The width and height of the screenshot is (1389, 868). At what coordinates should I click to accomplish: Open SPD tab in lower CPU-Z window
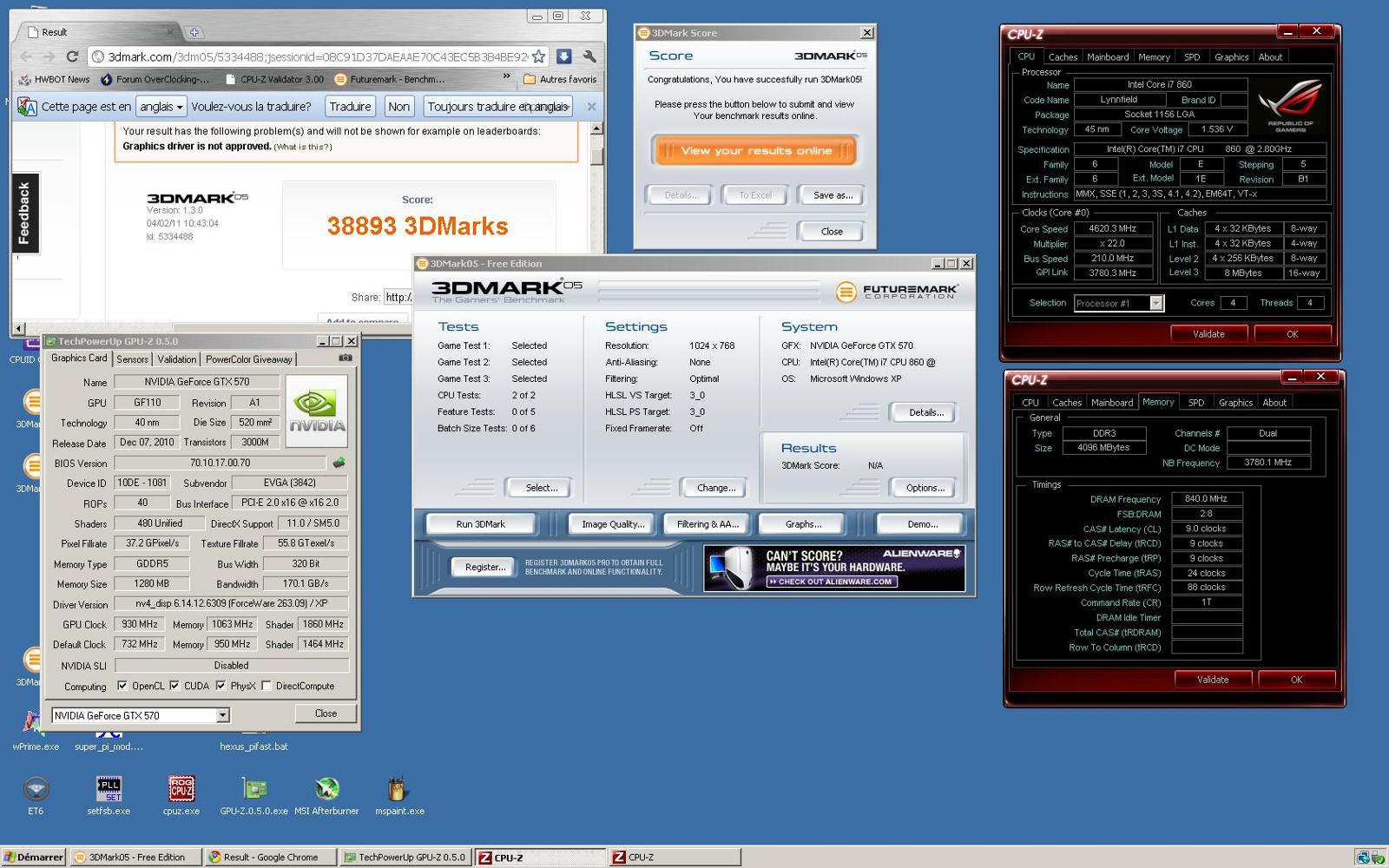pyautogui.click(x=1195, y=403)
